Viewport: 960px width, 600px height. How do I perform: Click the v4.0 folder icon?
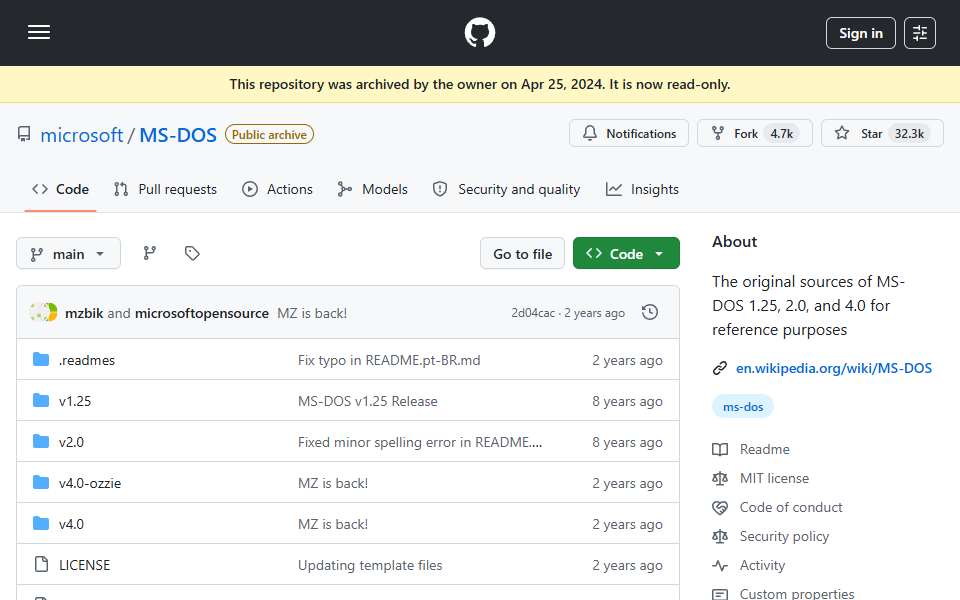point(41,523)
